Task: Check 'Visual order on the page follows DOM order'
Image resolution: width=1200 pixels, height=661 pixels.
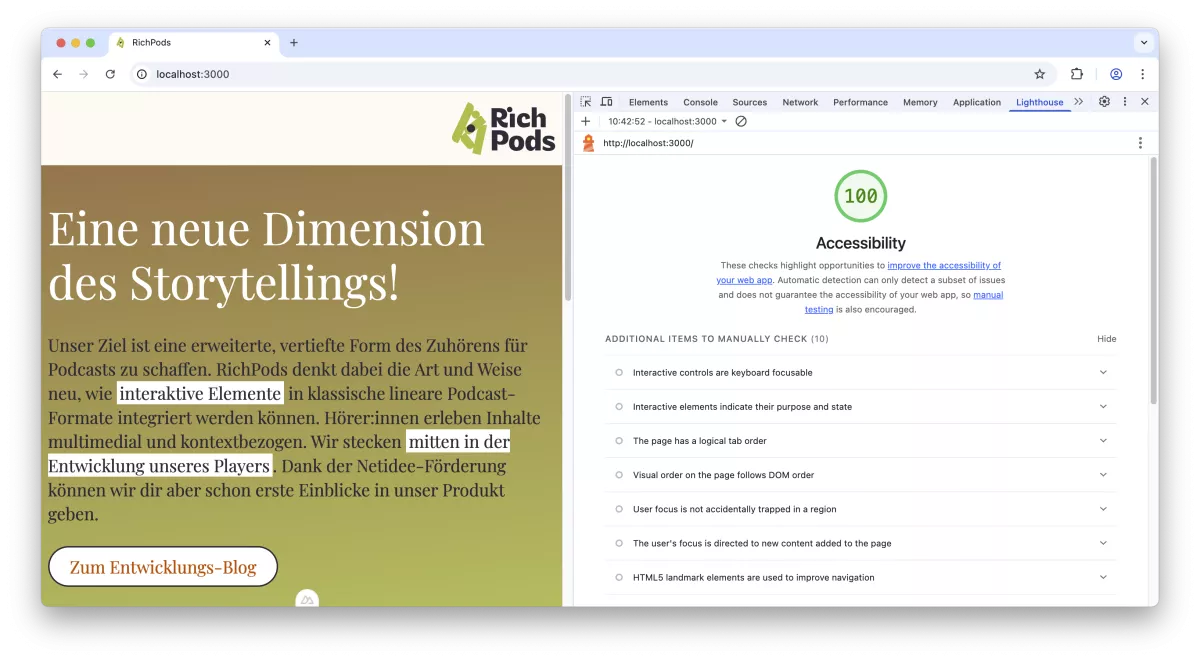Action: tap(618, 474)
